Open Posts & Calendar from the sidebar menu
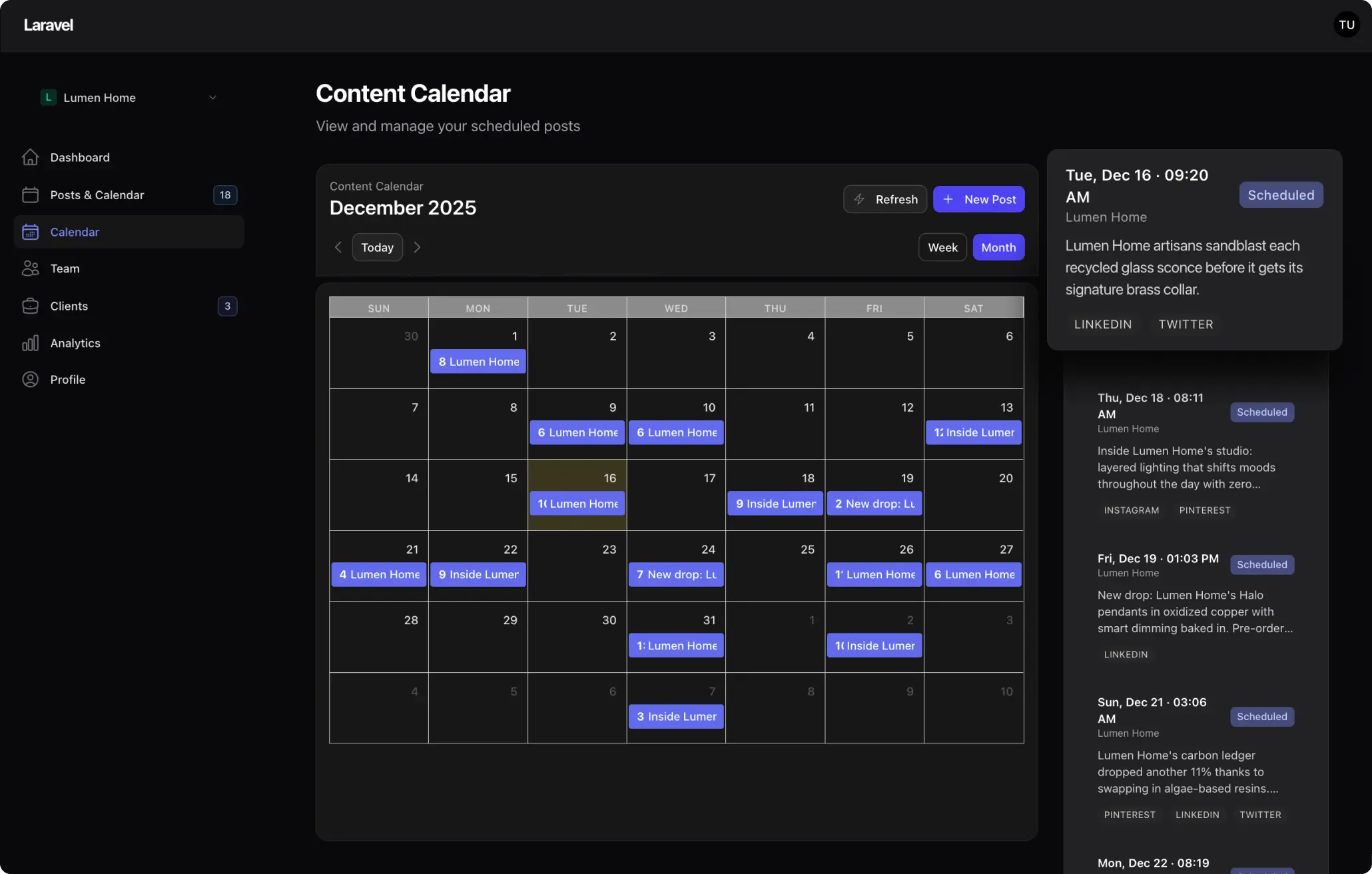 click(97, 195)
